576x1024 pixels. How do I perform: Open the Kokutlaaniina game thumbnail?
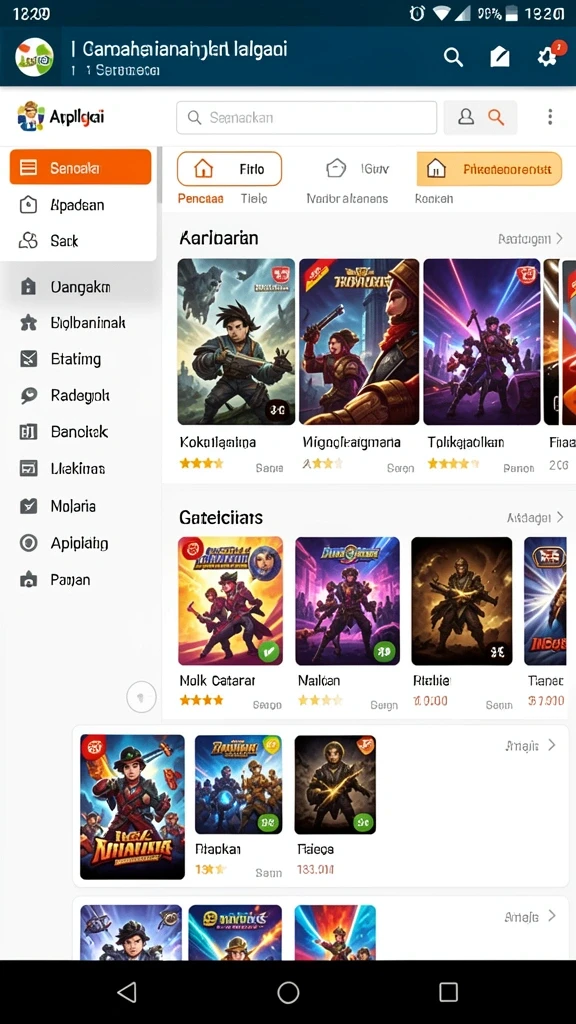(x=236, y=342)
